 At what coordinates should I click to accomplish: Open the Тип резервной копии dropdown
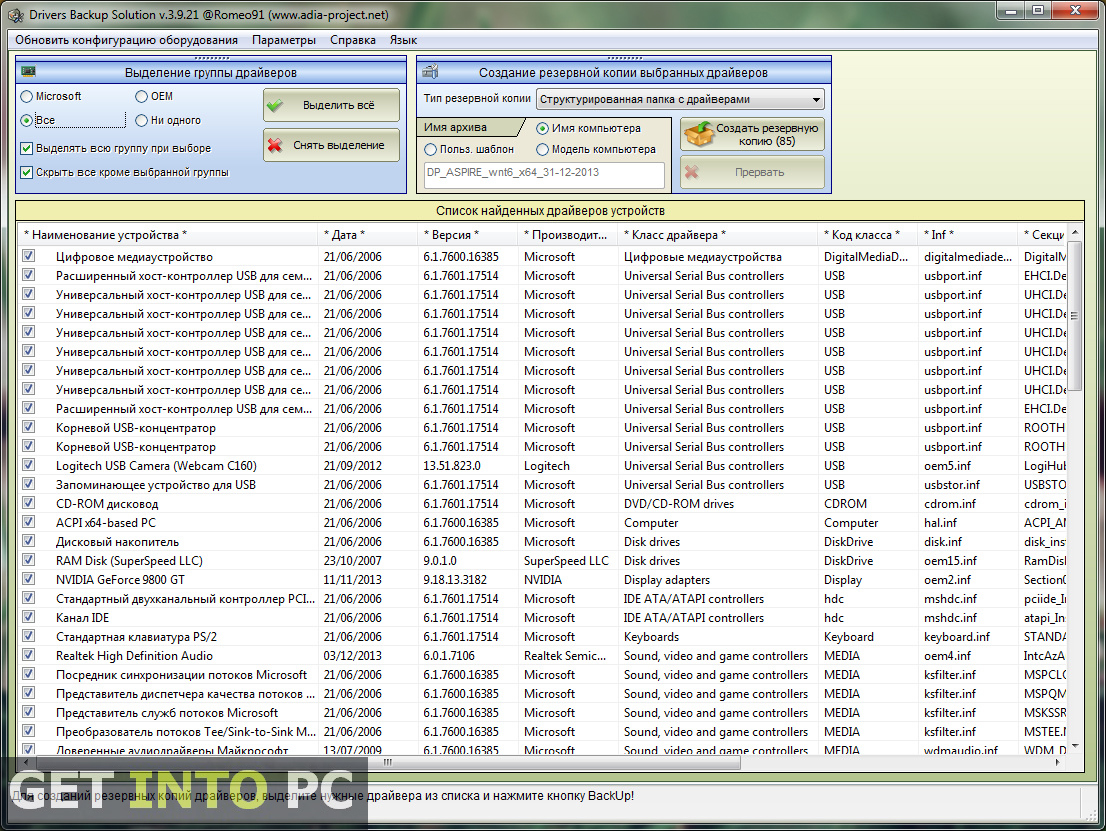[x=680, y=99]
